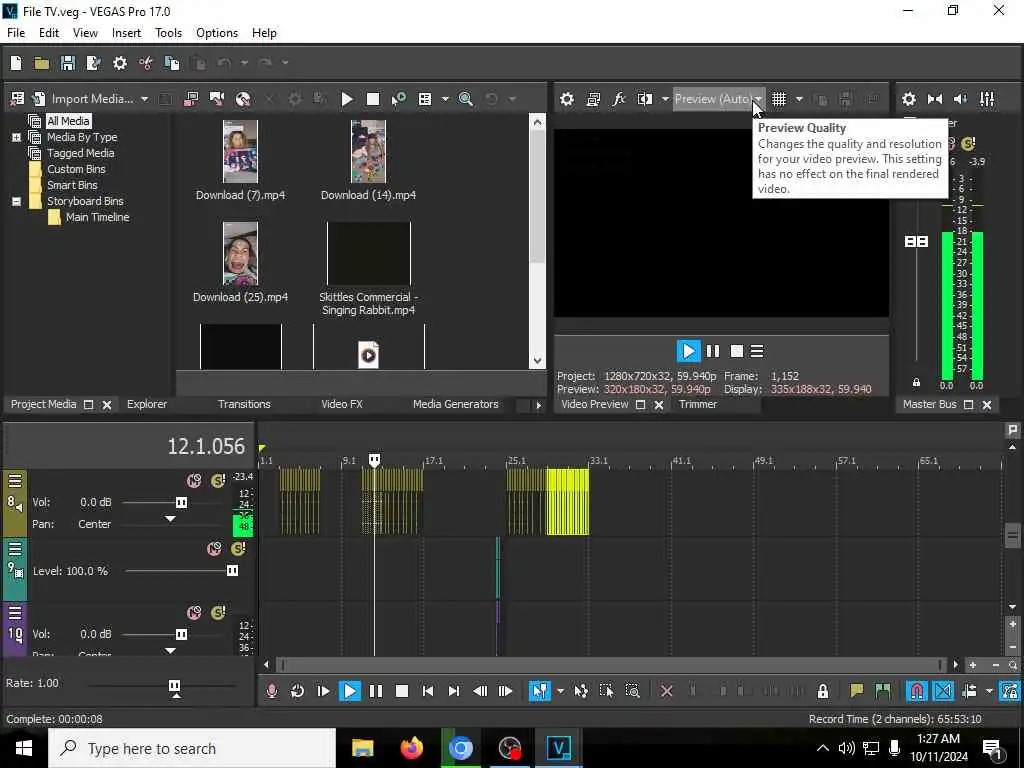This screenshot has height=768, width=1024.
Task: Open the Overlays grid dropdown arrow
Action: point(799,99)
